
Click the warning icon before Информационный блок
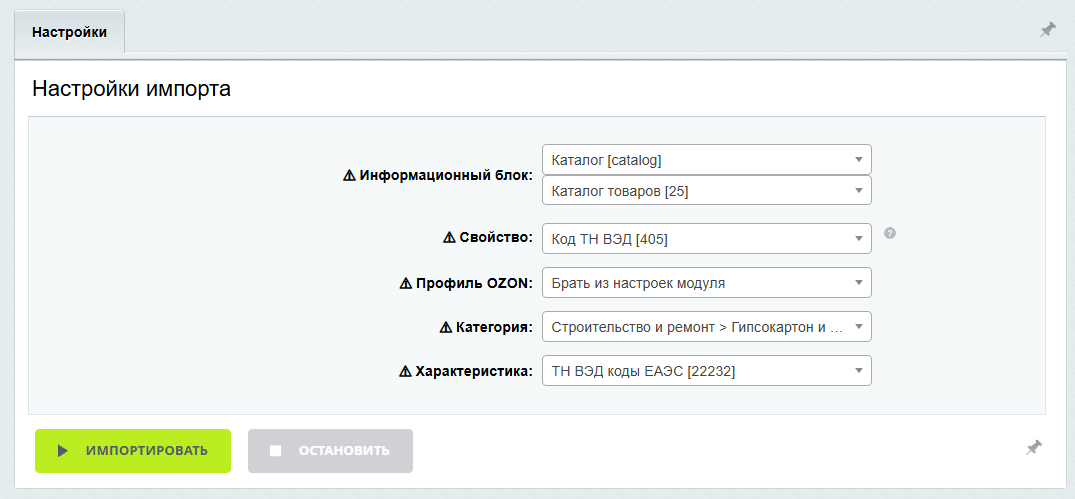[350, 175]
